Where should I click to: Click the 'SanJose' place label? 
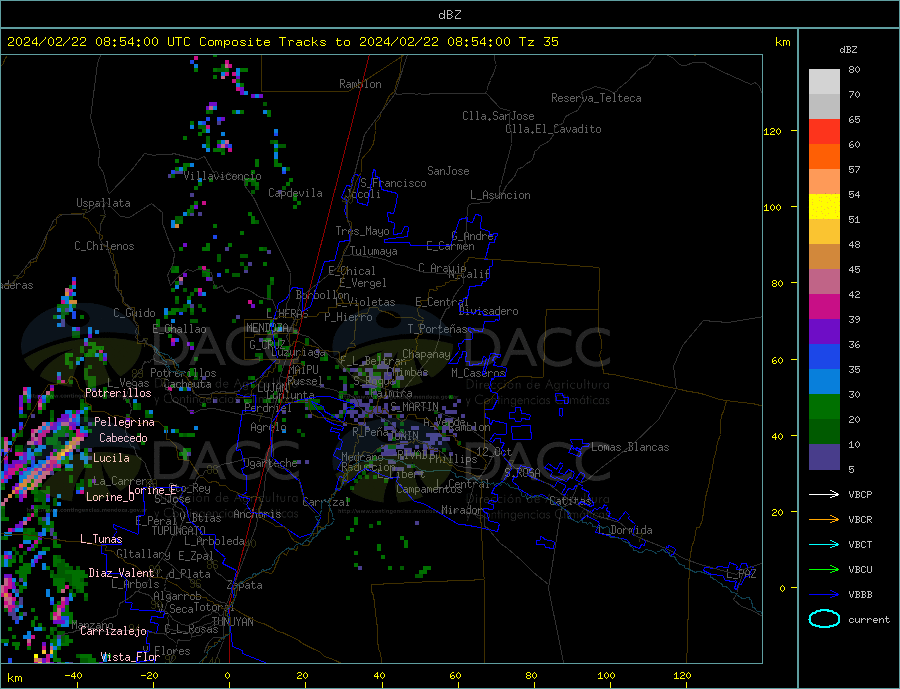448,171
